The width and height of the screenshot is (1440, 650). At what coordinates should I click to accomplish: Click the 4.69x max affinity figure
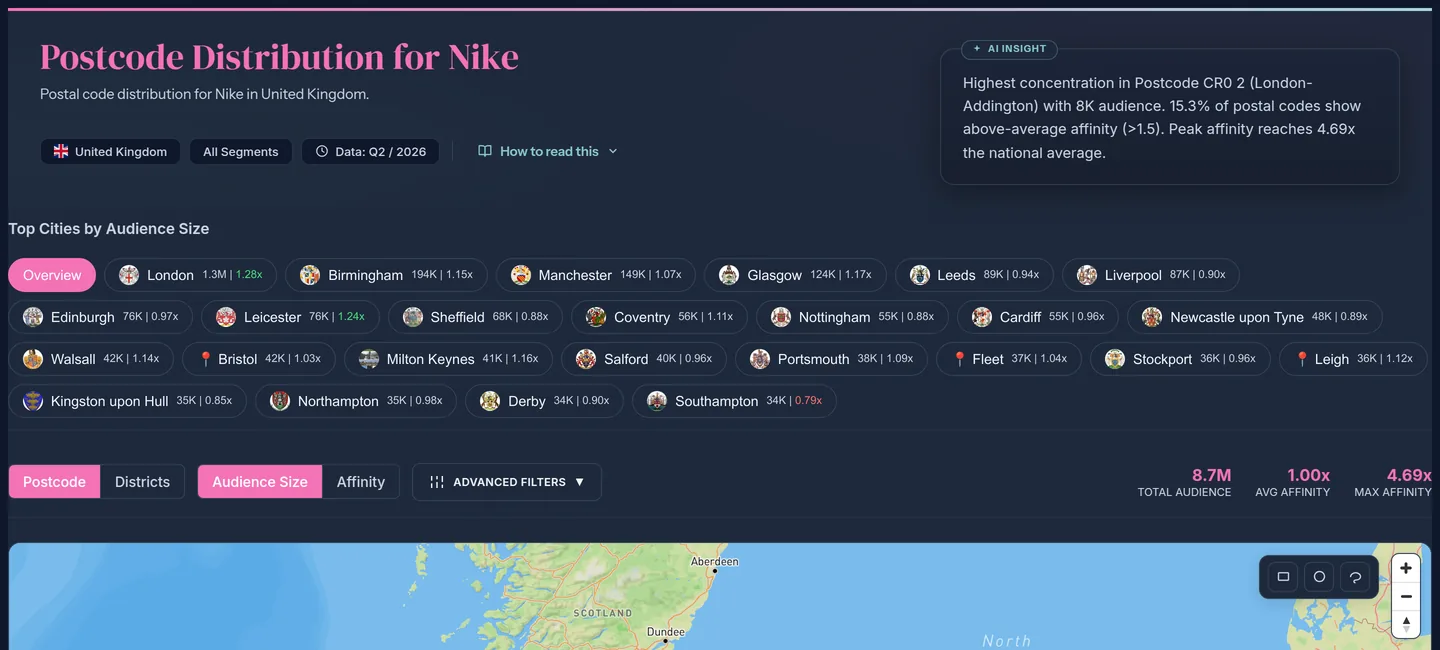tap(1409, 475)
